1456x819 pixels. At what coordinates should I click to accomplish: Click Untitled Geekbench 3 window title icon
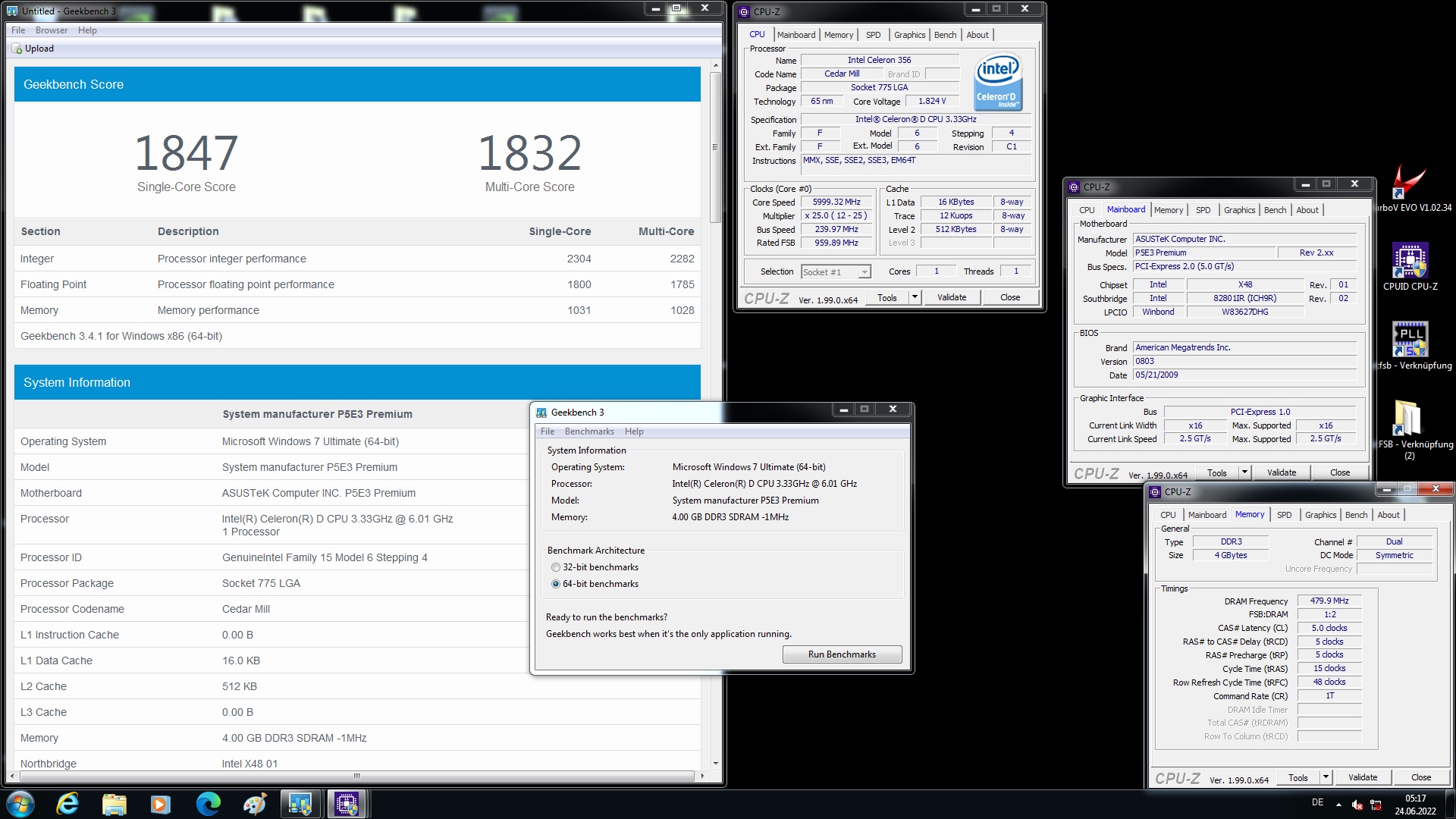12,11
